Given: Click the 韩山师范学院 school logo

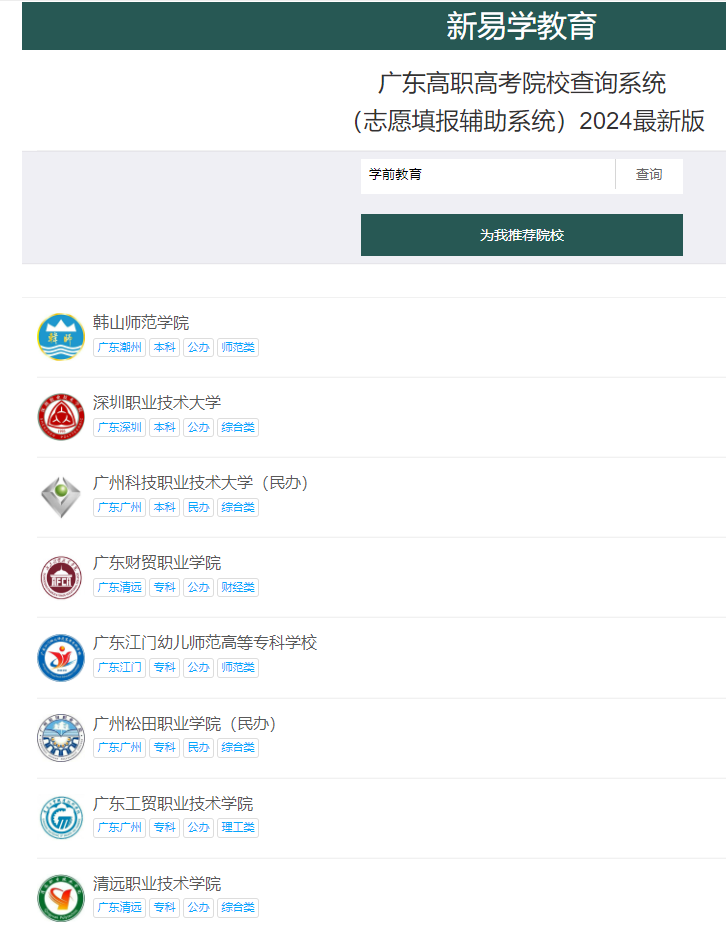Looking at the screenshot, I should (x=61, y=337).
